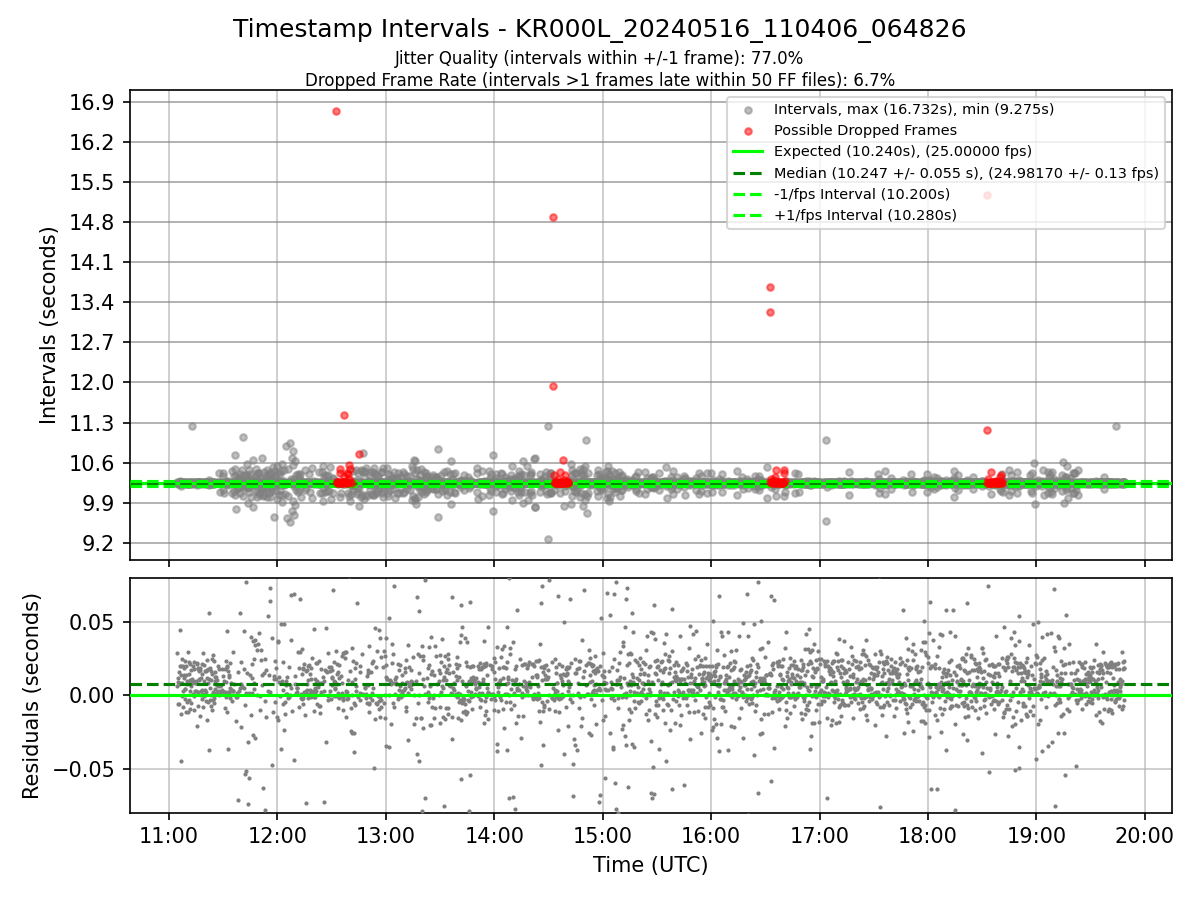Click the y-axis tick label '16.2'

pyautogui.click(x=94, y=142)
